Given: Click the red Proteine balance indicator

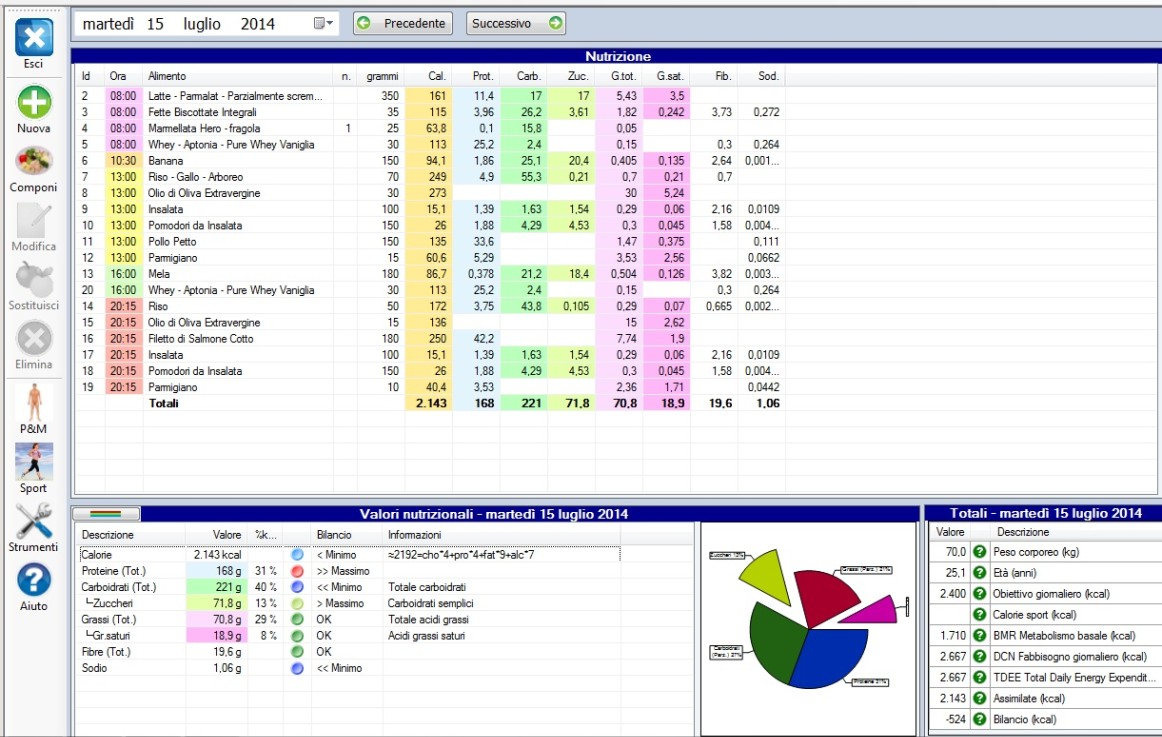Looking at the screenshot, I should (297, 570).
